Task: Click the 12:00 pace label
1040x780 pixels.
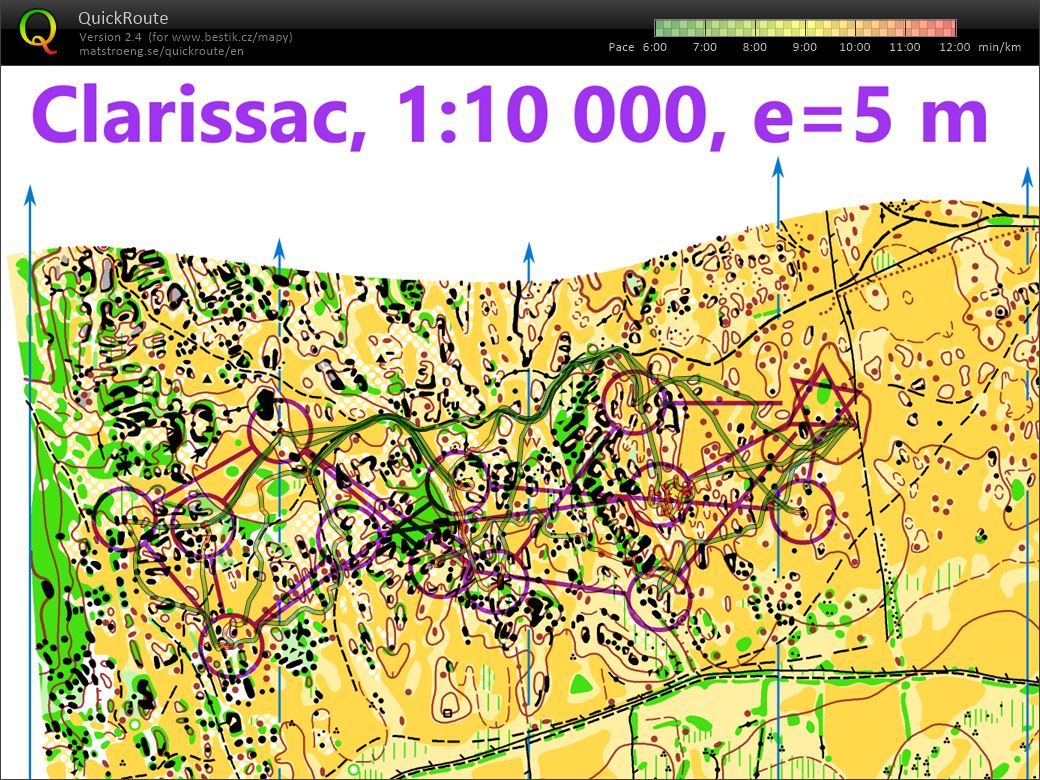Action: [x=954, y=47]
